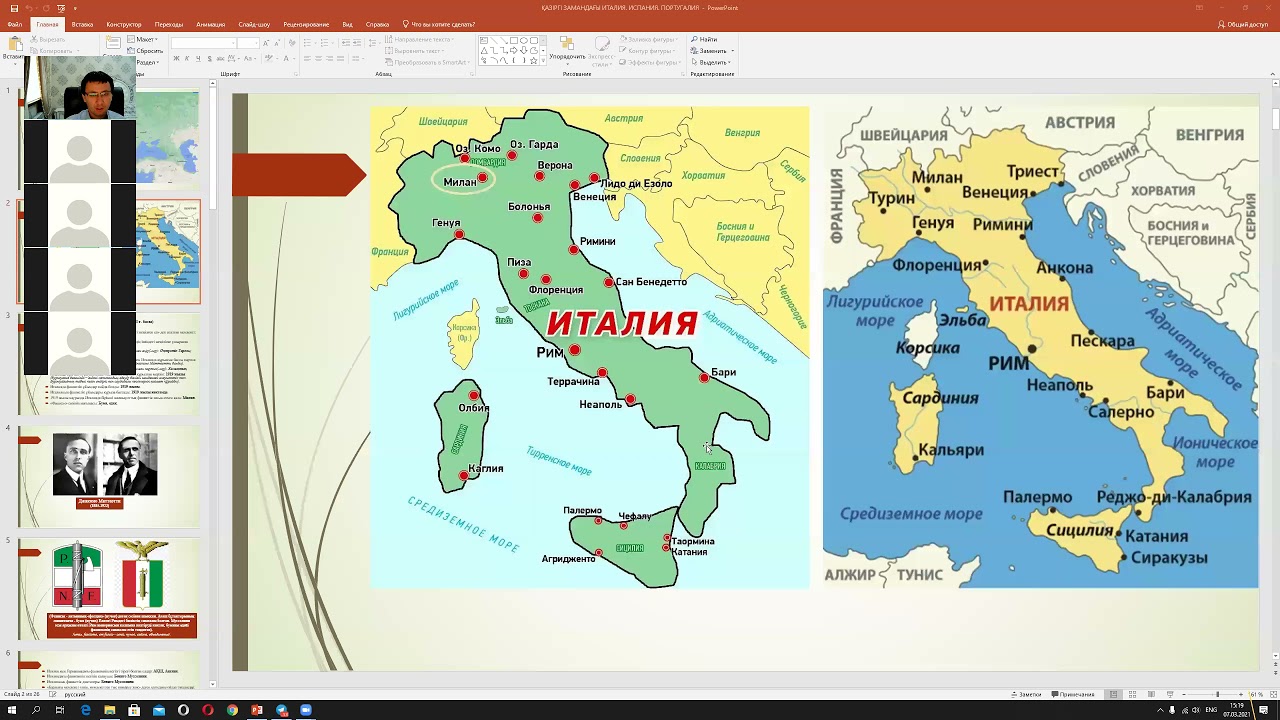Screen dimensions: 1280x720
Task: Switch to Normal view in status bar
Action: point(1113,694)
